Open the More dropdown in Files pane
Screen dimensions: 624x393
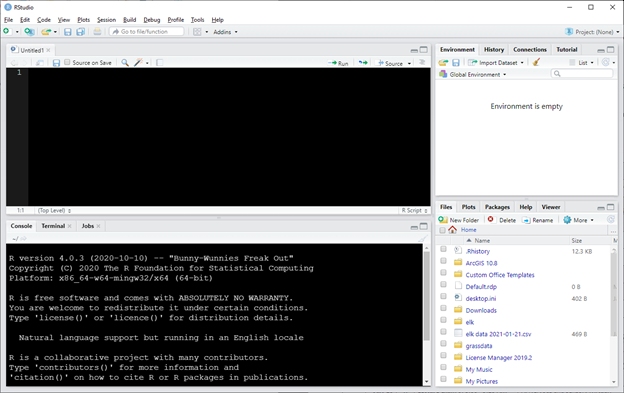[578, 220]
